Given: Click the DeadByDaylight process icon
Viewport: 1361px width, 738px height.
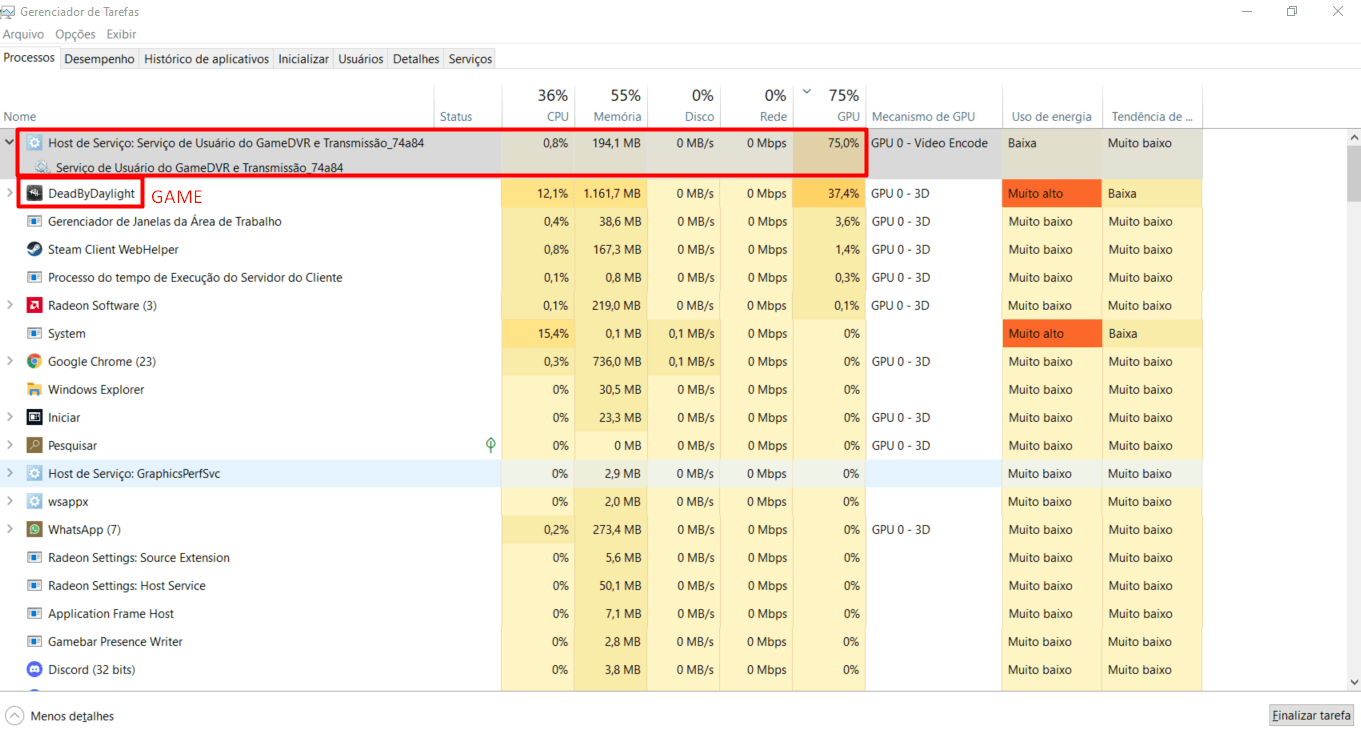Looking at the screenshot, I should pyautogui.click(x=34, y=193).
